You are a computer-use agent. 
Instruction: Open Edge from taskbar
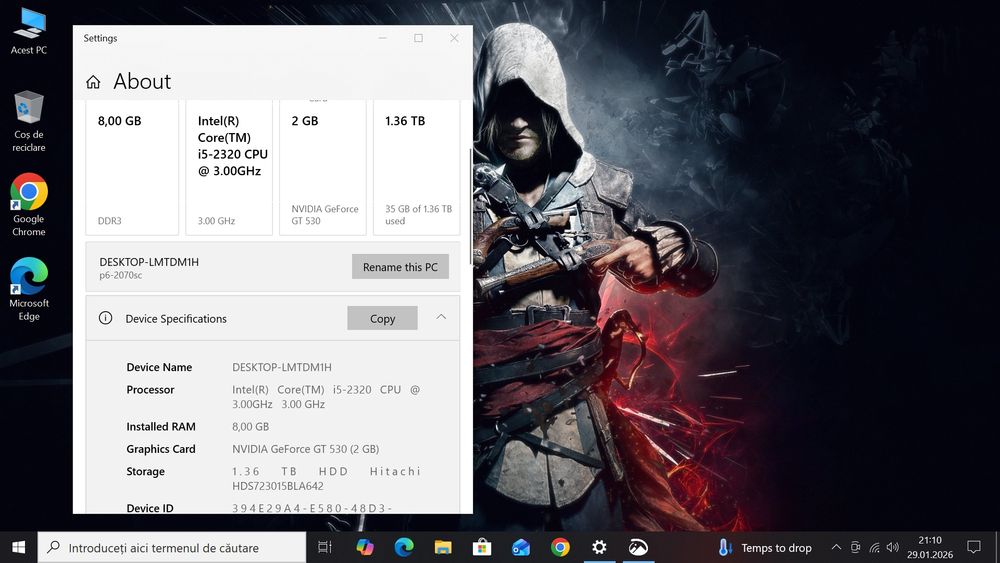pyautogui.click(x=404, y=547)
